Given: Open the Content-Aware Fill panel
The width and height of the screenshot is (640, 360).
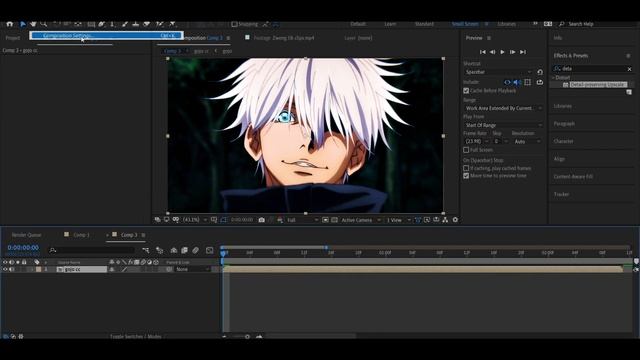Looking at the screenshot, I should 573,177.
